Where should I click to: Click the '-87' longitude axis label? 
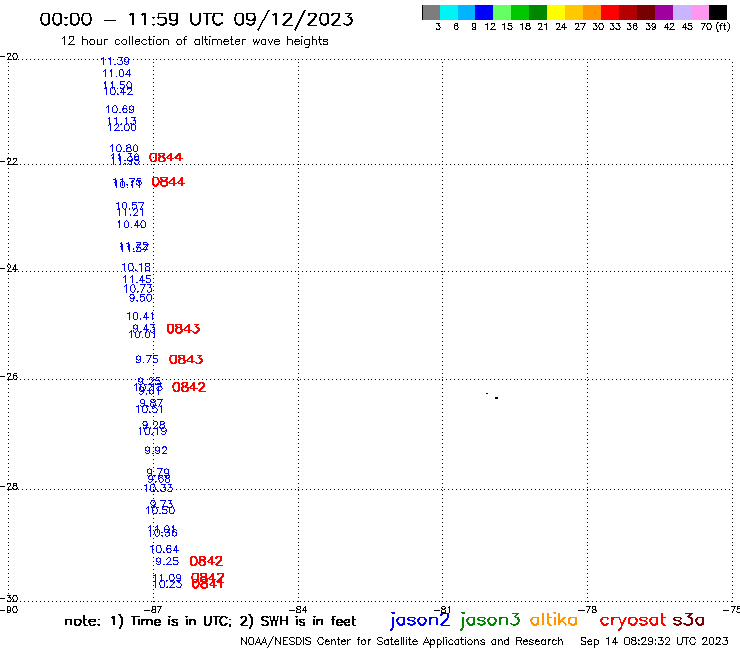[154, 610]
